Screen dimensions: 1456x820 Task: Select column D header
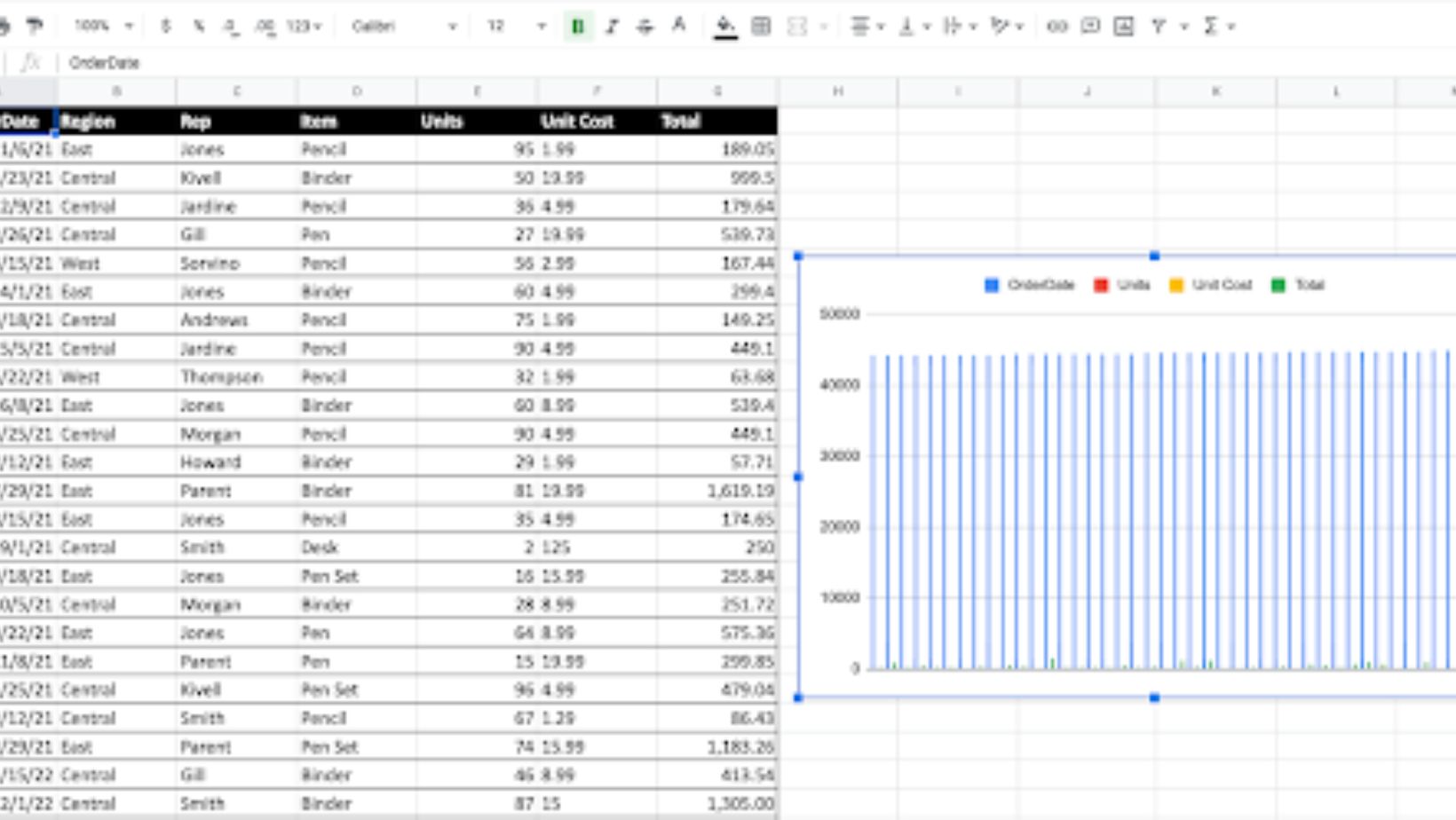[357, 91]
